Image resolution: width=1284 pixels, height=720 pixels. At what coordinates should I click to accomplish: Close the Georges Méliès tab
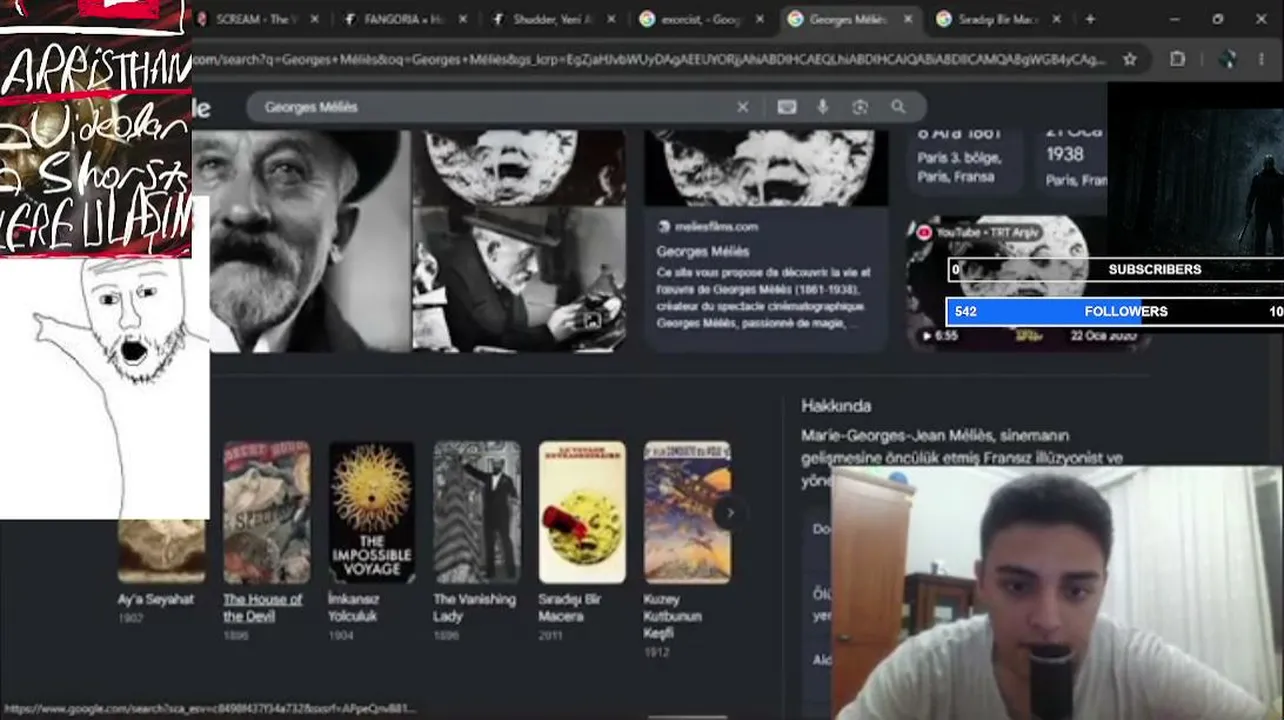click(x=908, y=19)
